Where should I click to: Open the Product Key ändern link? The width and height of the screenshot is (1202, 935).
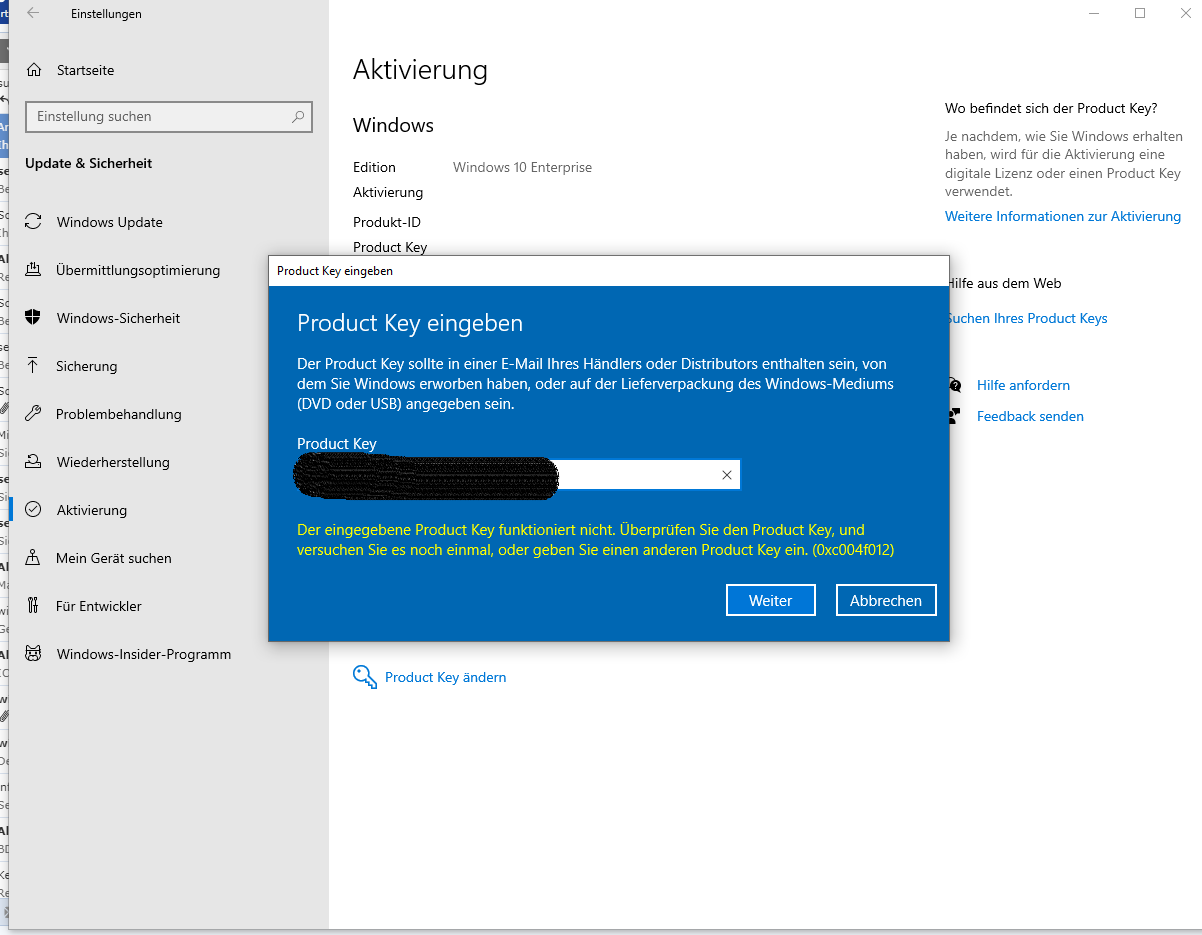[x=446, y=677]
